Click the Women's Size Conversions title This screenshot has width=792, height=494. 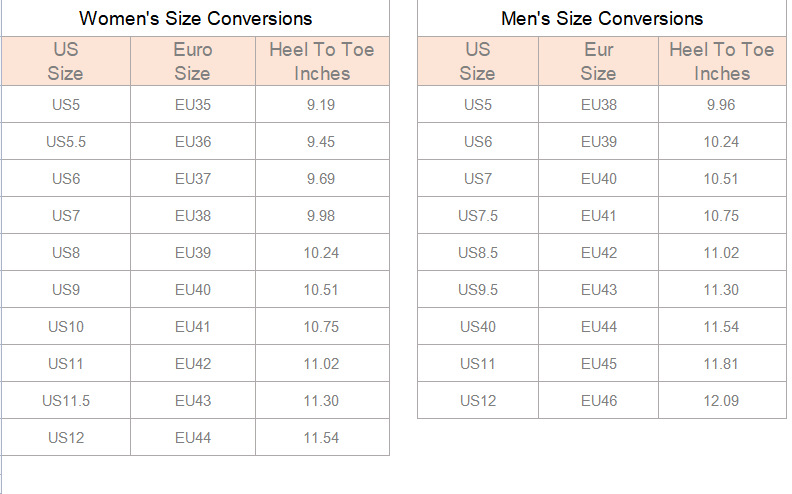195,19
